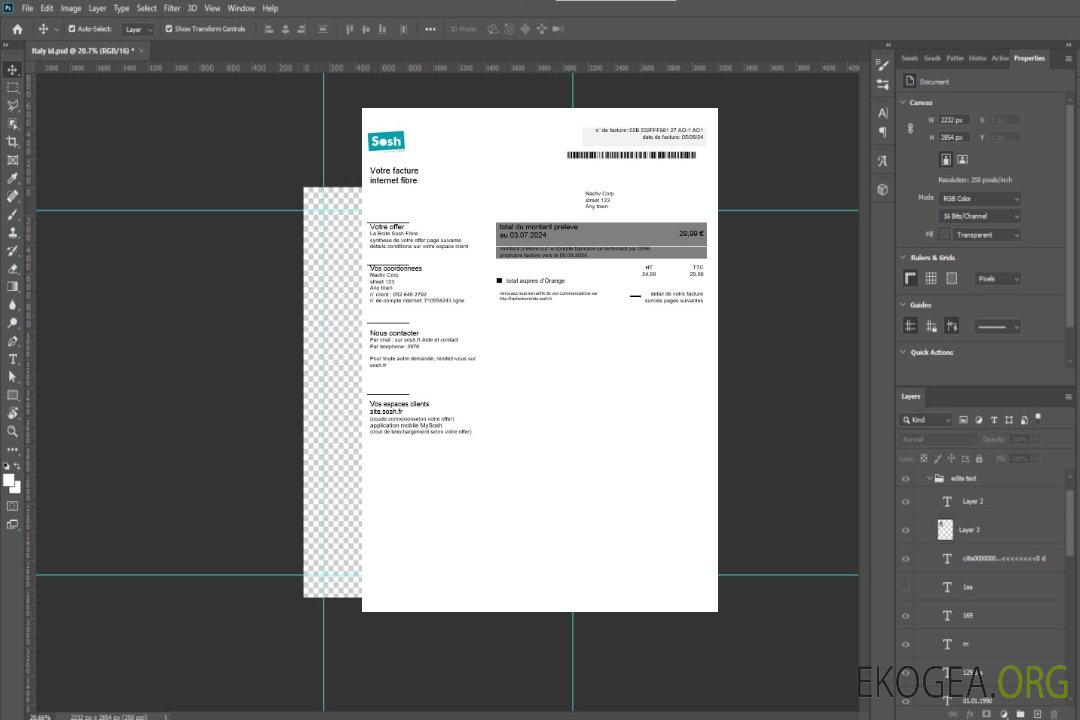
Task: Select the Path Selection tool
Action: click(x=12, y=377)
